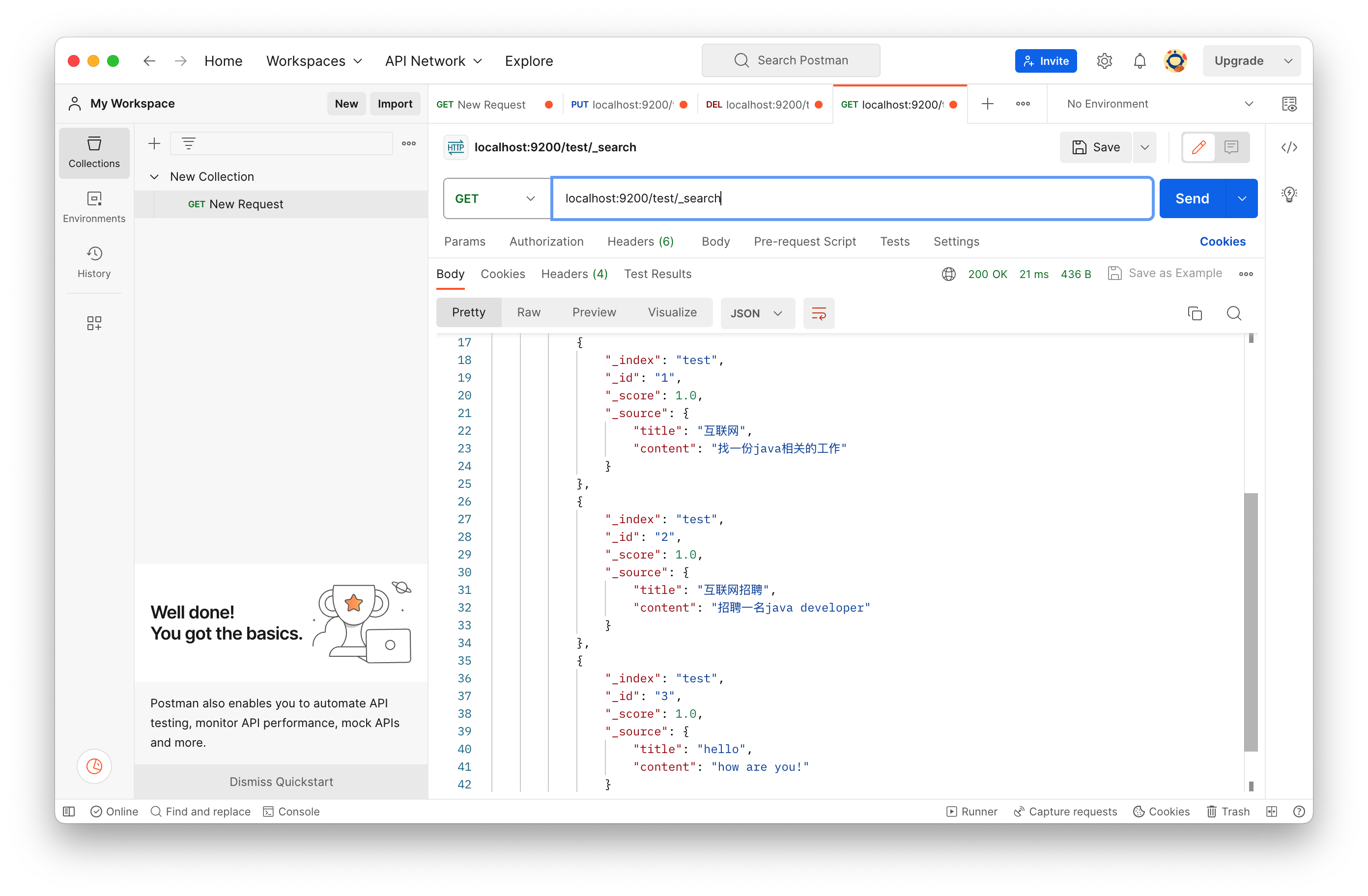Click the URL input field
Image resolution: width=1368 pixels, height=896 pixels.
coord(851,198)
